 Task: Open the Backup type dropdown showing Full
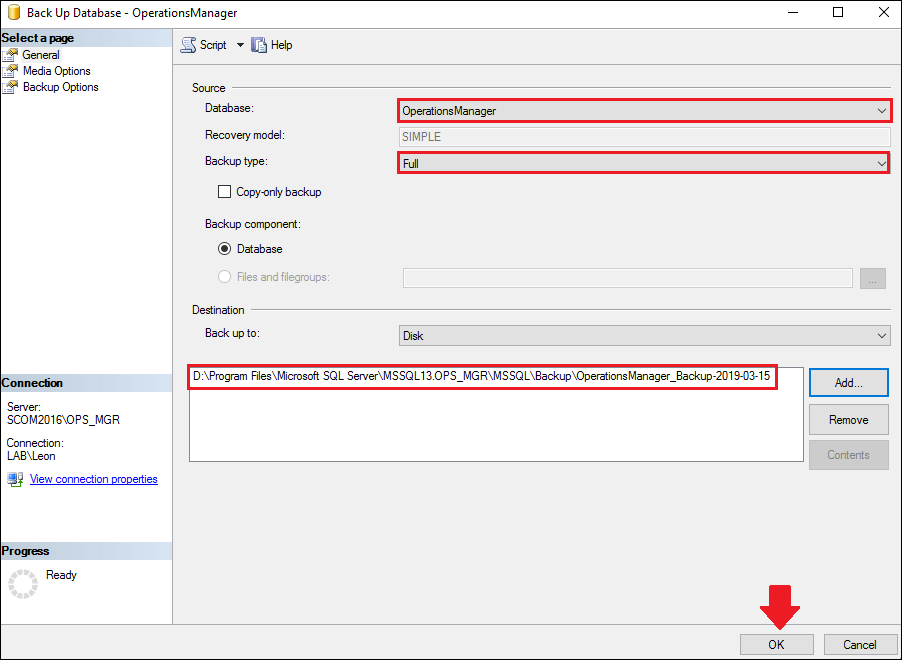pyautogui.click(x=644, y=163)
